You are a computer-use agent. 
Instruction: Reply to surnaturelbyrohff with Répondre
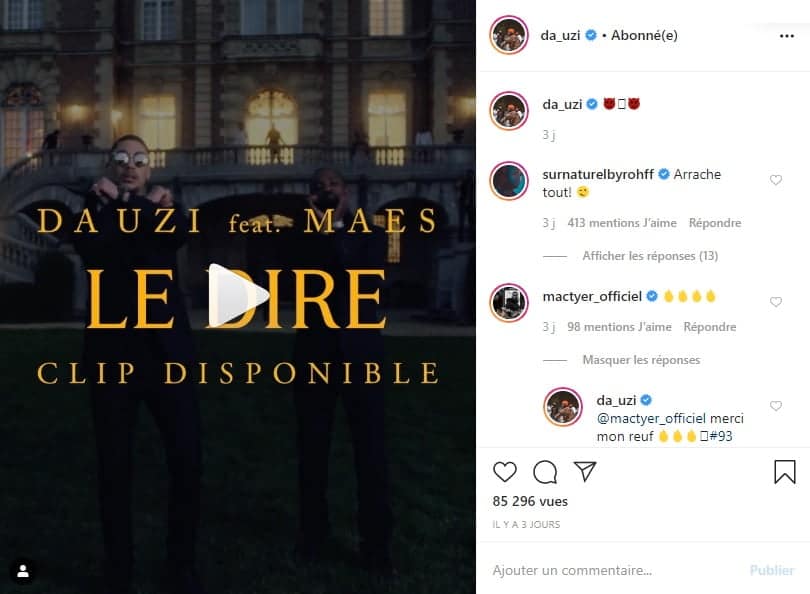click(715, 223)
